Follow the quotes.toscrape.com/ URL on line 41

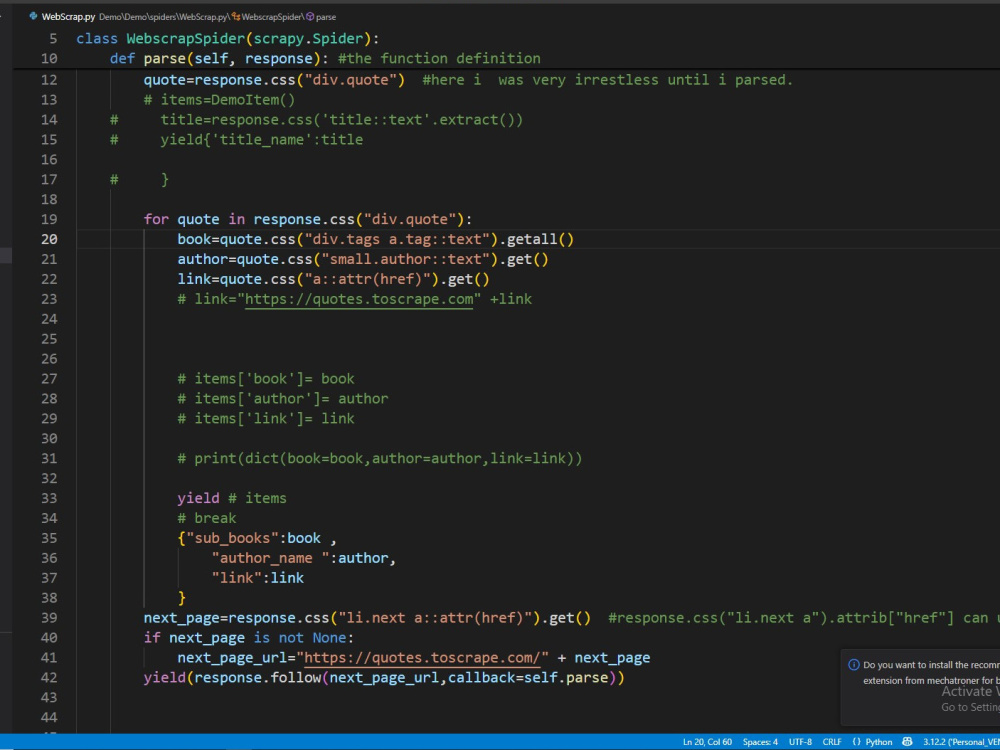pyautogui.click(x=423, y=658)
